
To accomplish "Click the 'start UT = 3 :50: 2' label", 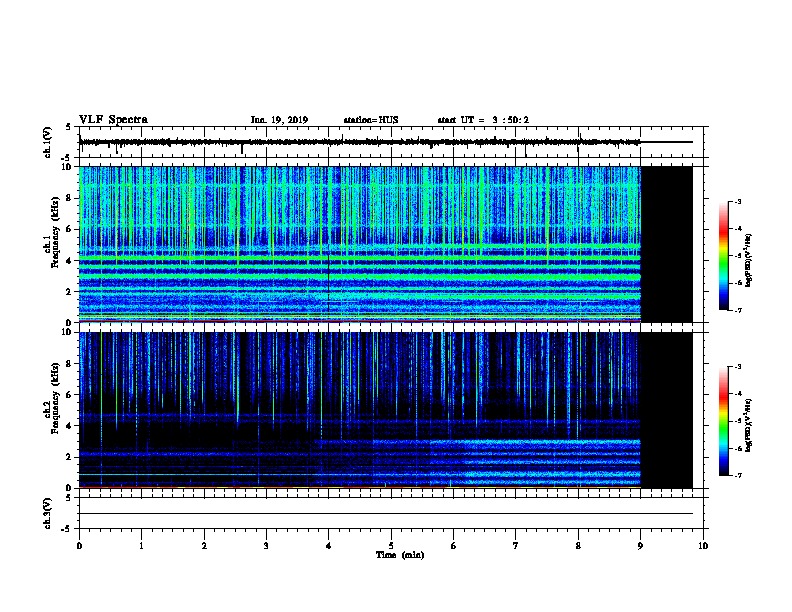I will [x=483, y=120].
